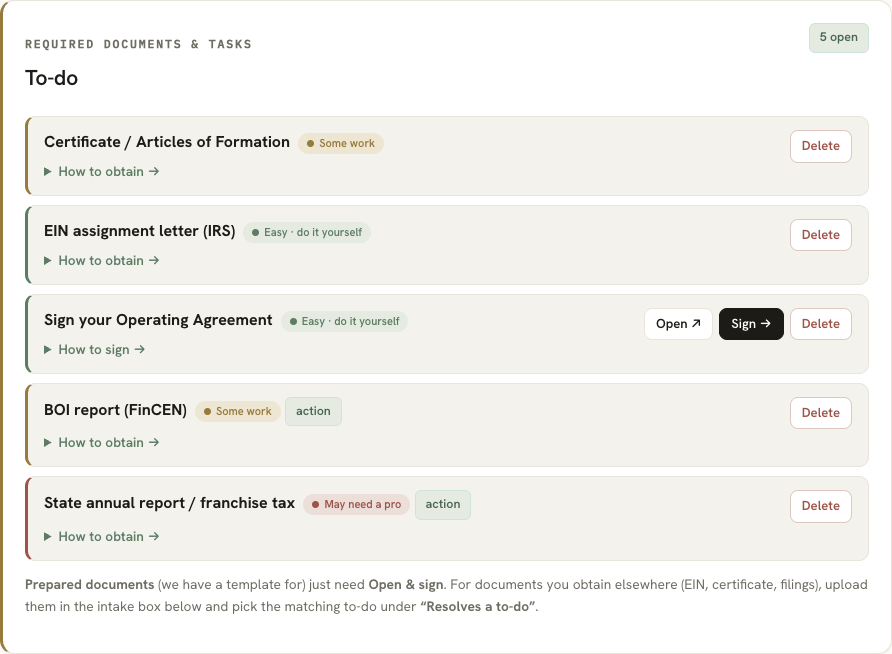The height and width of the screenshot is (654, 892).
Task: Click the action tag on State annual report
Action: (x=443, y=504)
